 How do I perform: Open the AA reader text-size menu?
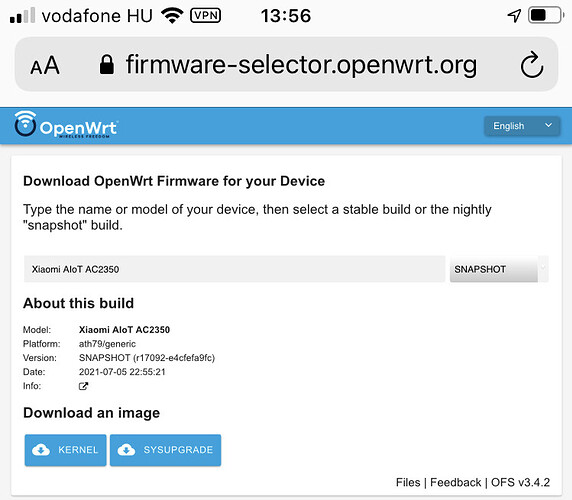coord(45,65)
